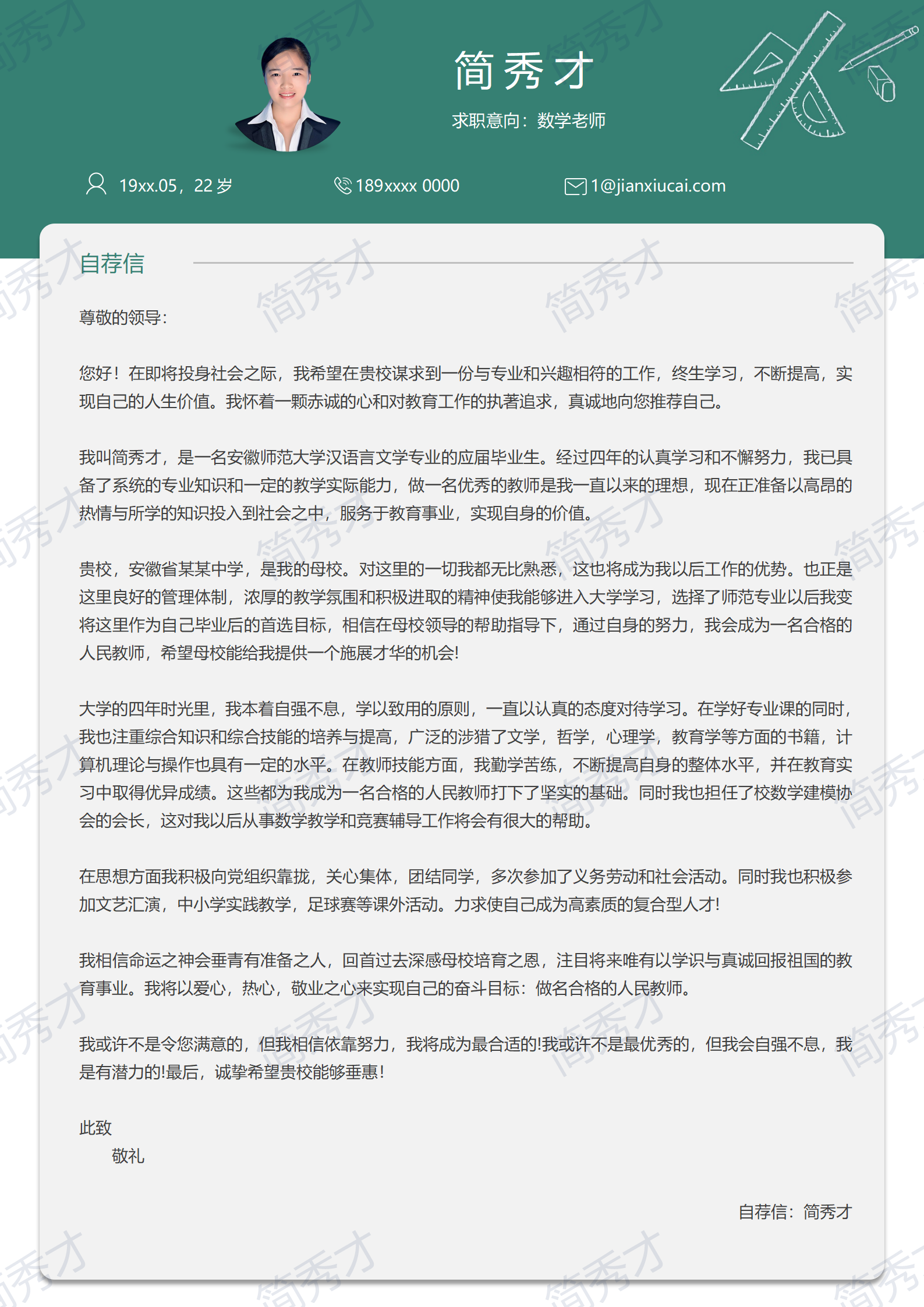Select the closing text 敬礼
The image size is (924, 1307).
128,1156
